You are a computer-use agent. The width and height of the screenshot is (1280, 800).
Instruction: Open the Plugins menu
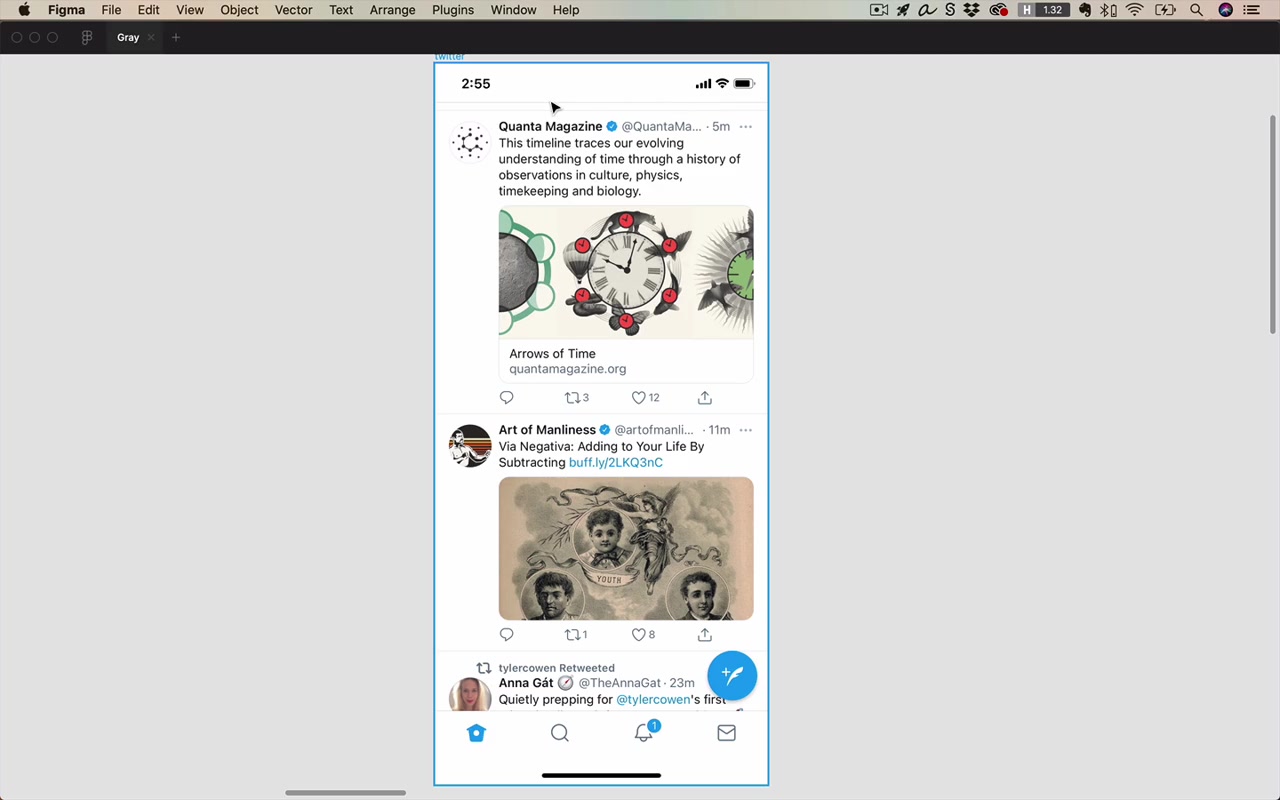pos(453,10)
